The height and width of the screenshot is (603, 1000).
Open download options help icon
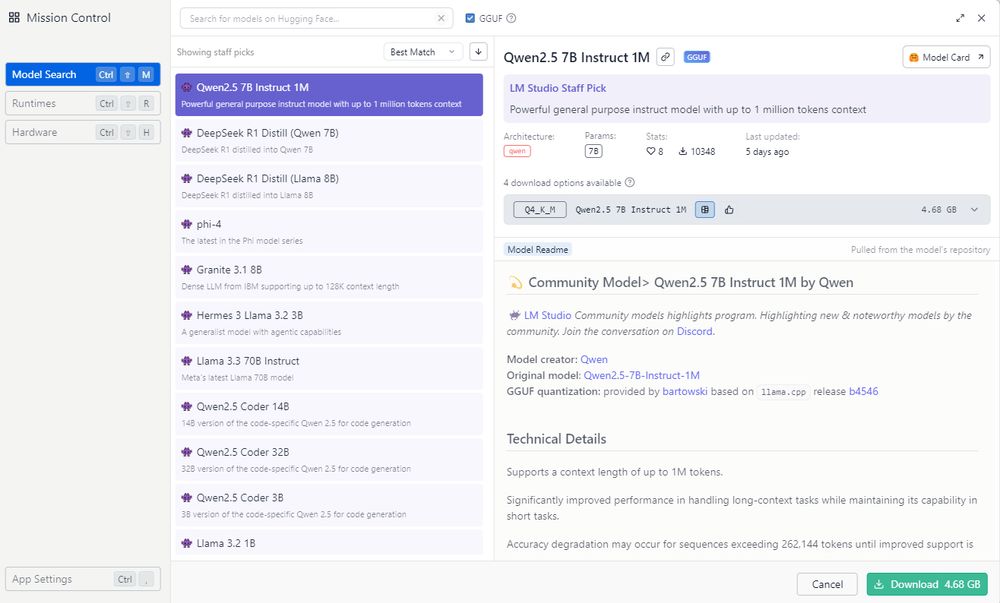click(629, 182)
